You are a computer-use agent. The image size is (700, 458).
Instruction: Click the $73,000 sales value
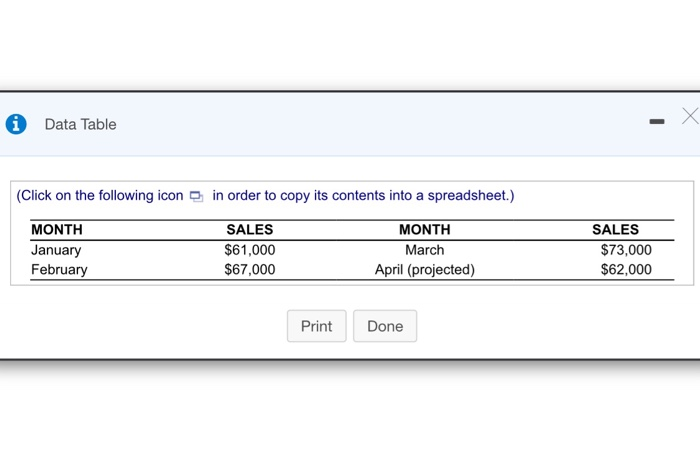pos(626,250)
